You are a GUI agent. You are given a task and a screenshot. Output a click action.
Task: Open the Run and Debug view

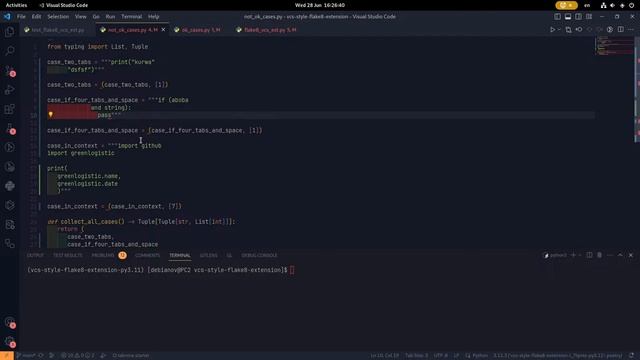pyautogui.click(x=9, y=90)
